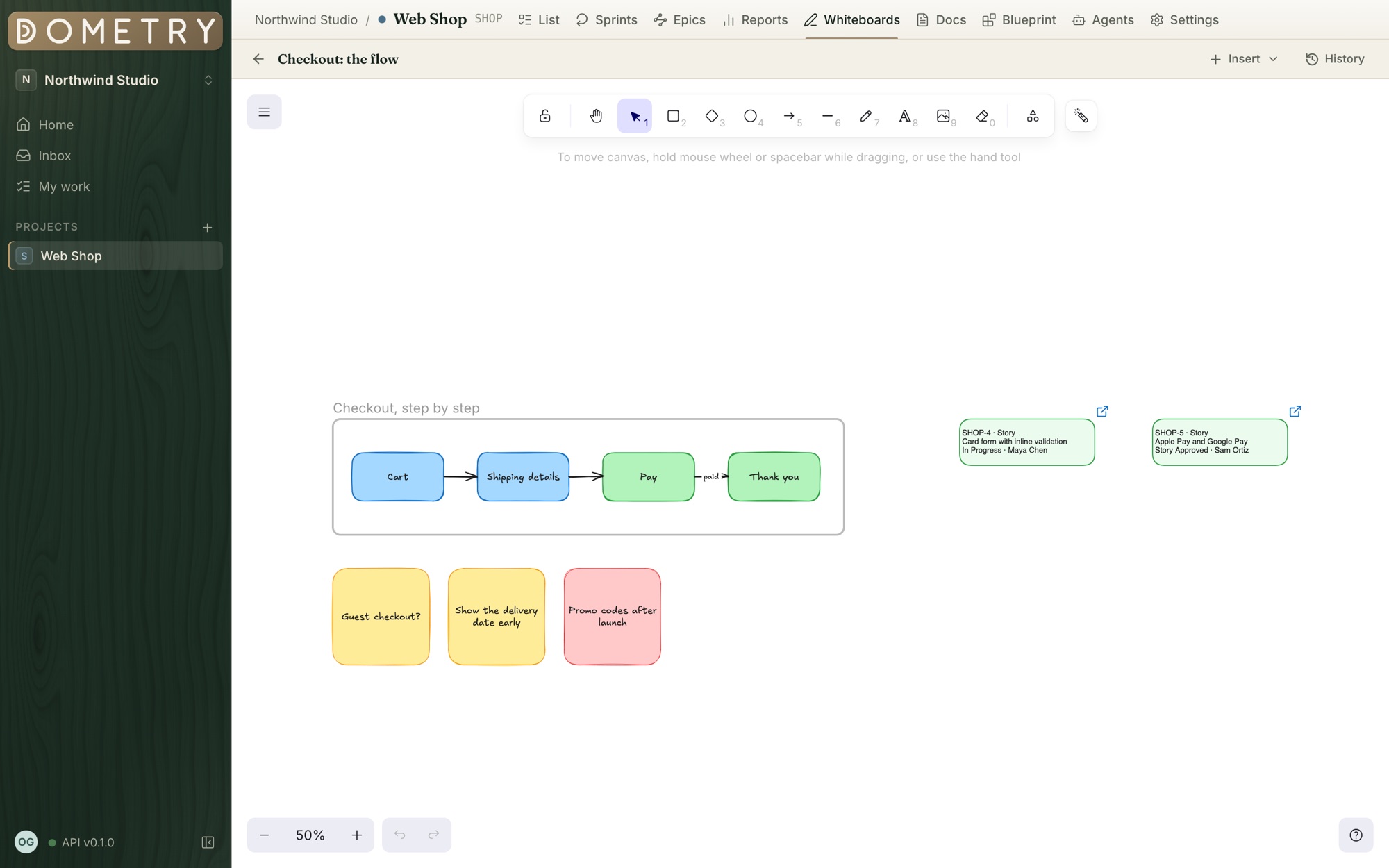The width and height of the screenshot is (1389, 868).
Task: Open the SHOP-4 external link icon
Action: 1102,411
